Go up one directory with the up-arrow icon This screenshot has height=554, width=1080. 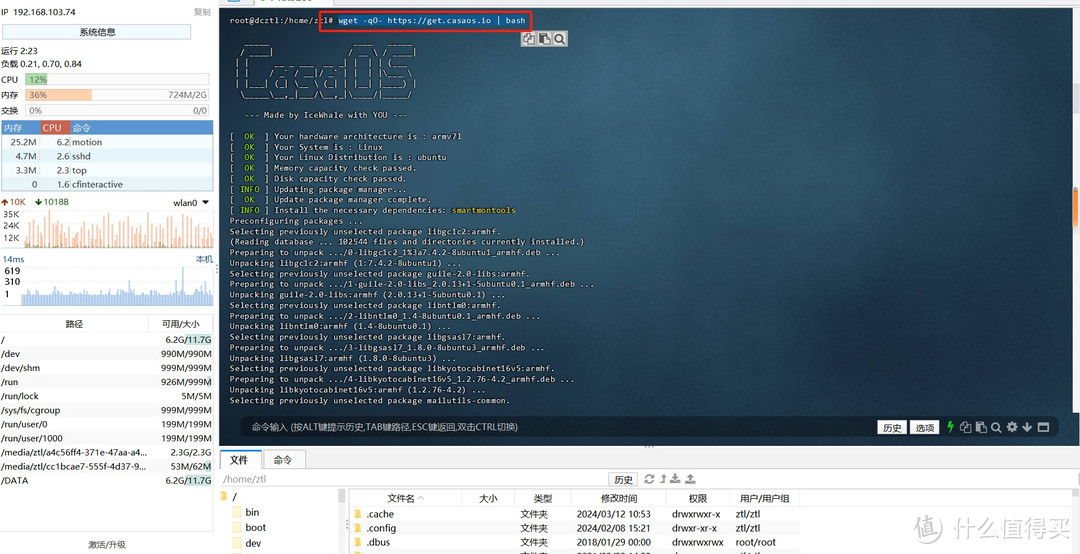[x=663, y=479]
